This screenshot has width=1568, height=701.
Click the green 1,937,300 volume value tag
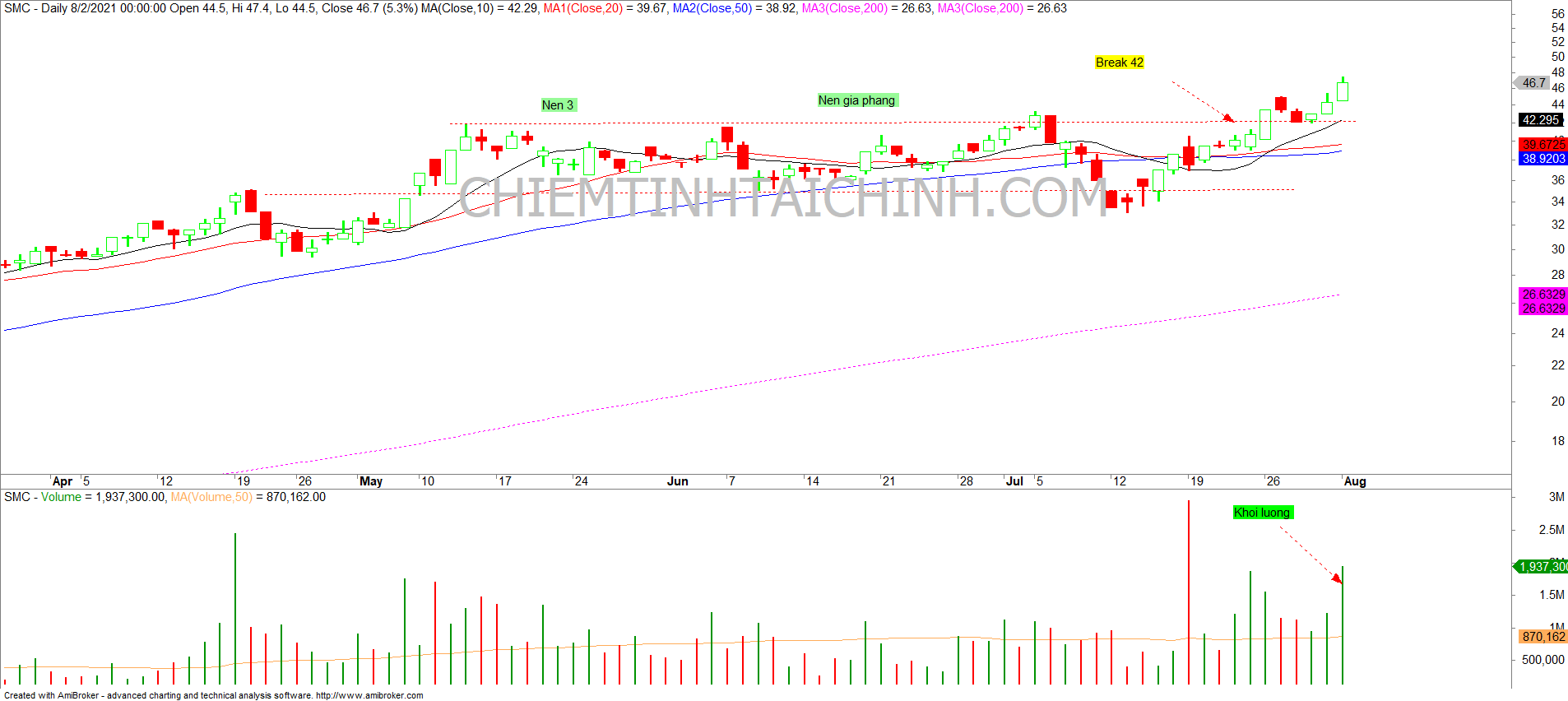(x=1542, y=567)
